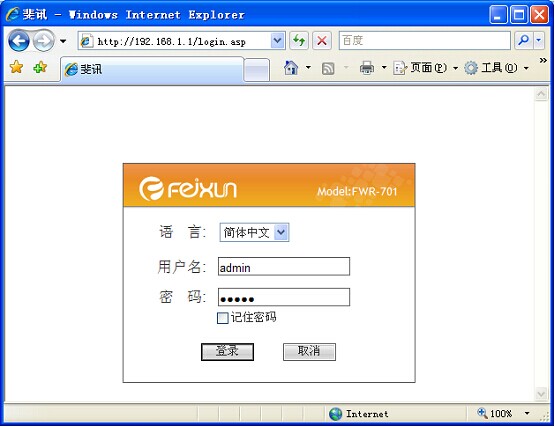The image size is (555, 427).
Task: Toggle the 记住密码 checkbox
Action: pyautogui.click(x=222, y=318)
